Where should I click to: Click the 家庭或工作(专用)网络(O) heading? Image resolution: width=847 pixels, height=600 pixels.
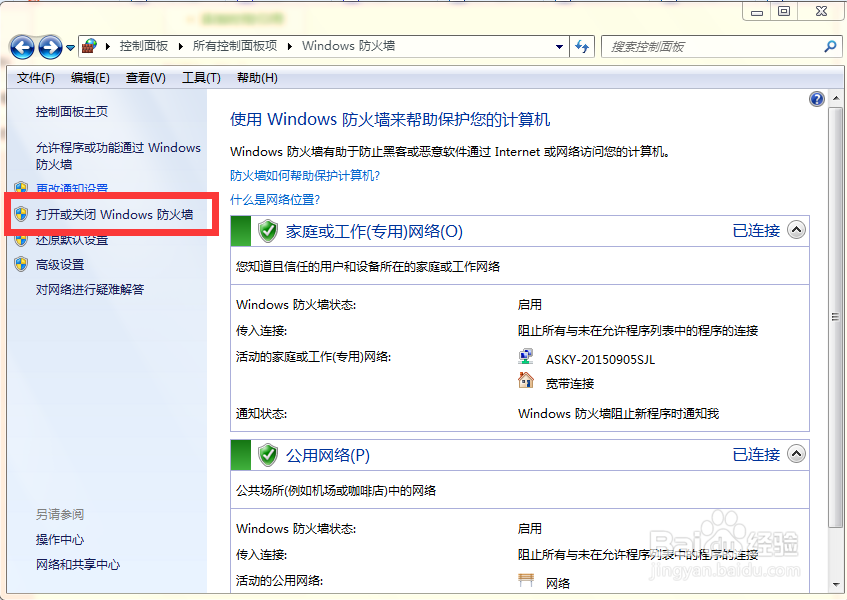coord(374,231)
